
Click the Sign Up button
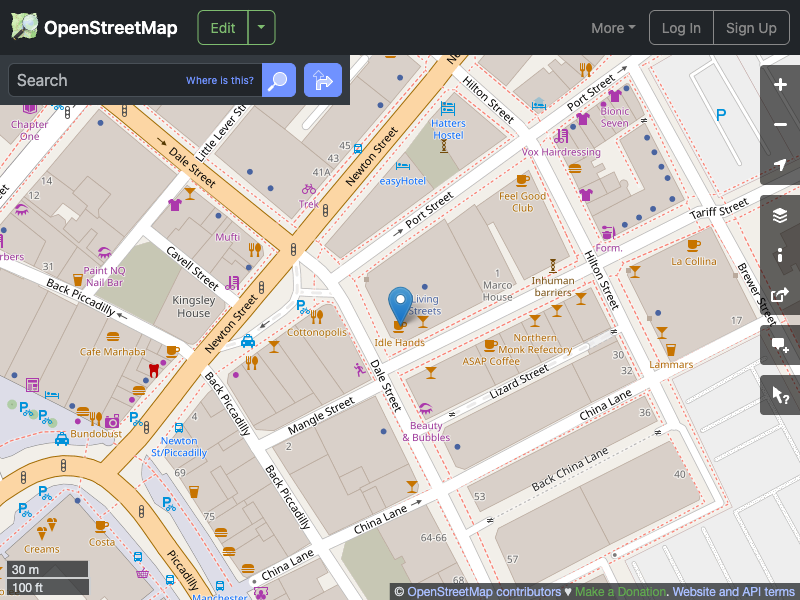[x=751, y=27]
